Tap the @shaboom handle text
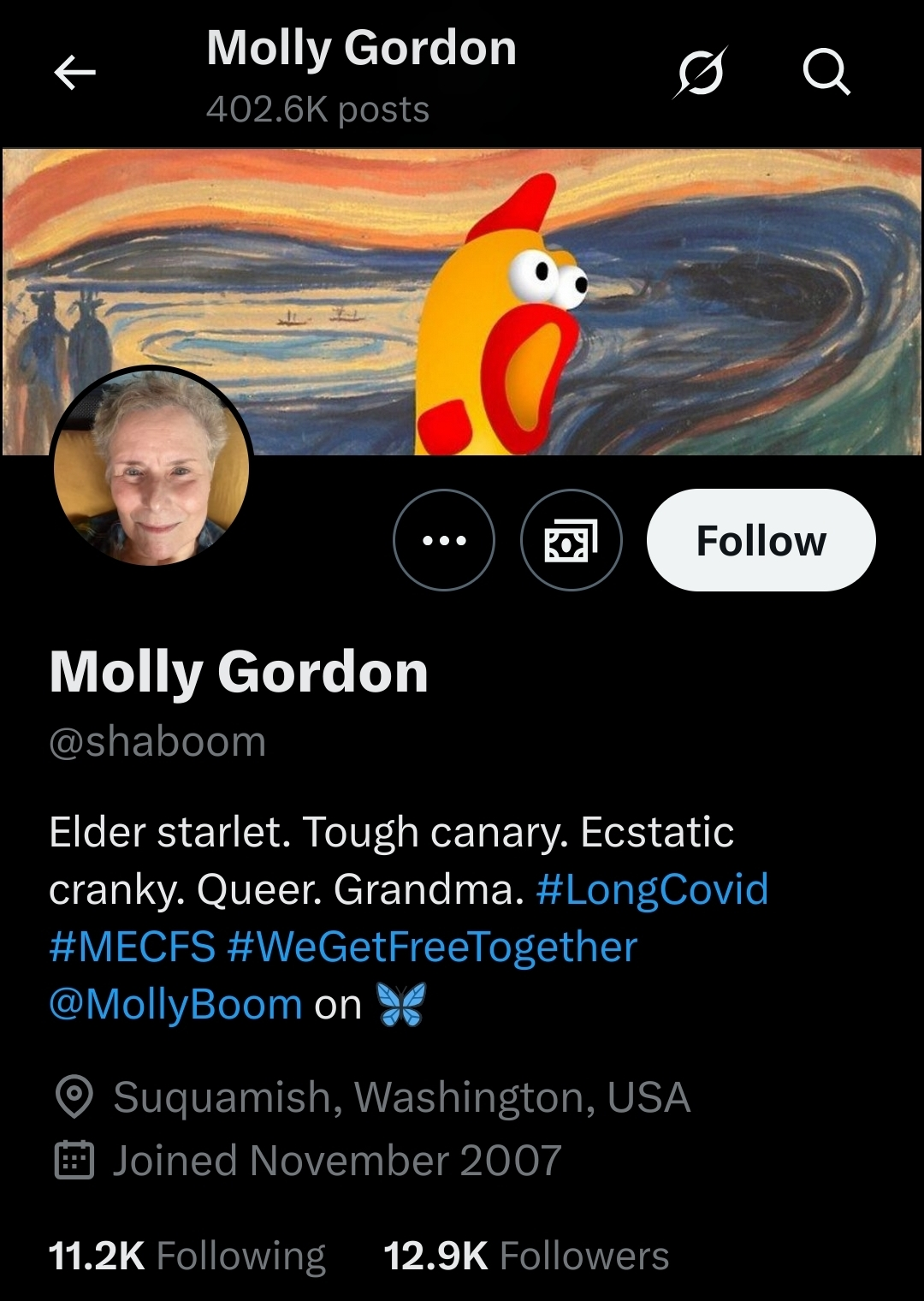Image resolution: width=924 pixels, height=1301 pixels. pos(157,741)
